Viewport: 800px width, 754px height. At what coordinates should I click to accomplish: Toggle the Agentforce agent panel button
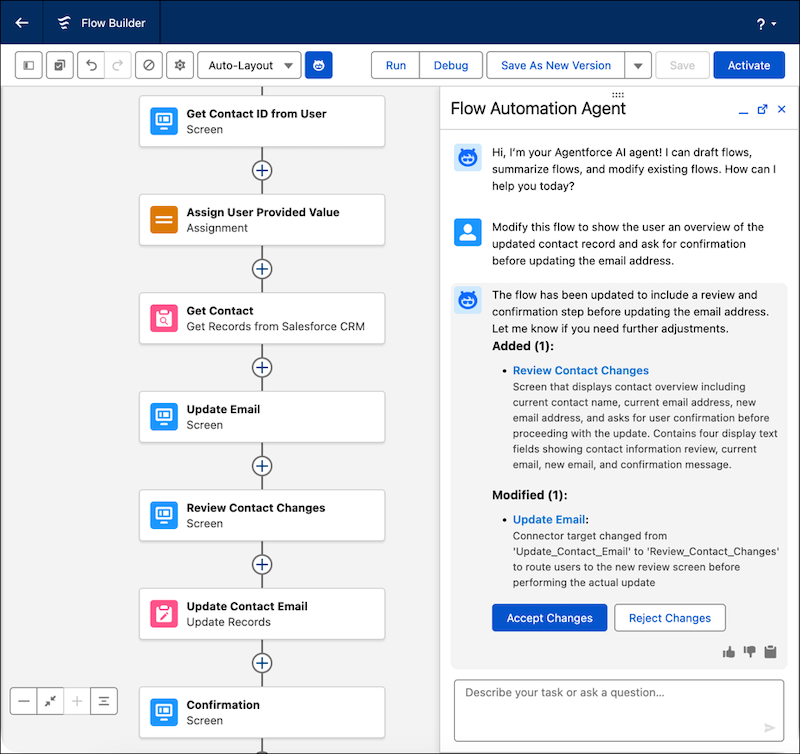pos(319,65)
